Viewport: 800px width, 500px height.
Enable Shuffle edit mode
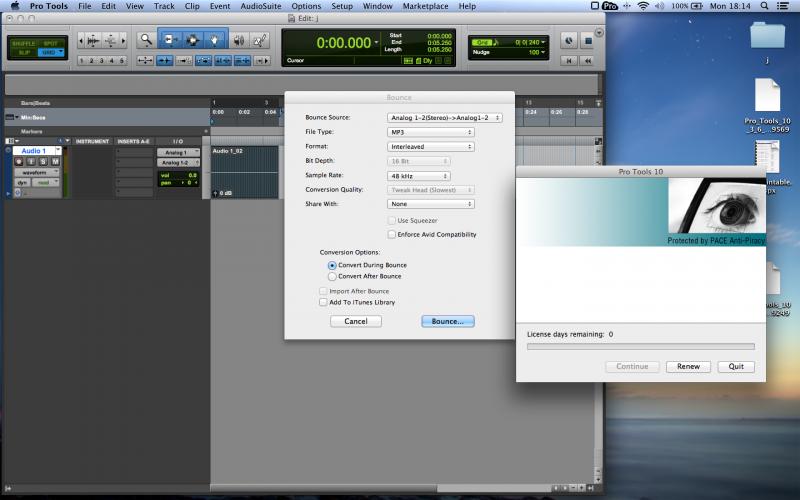pyautogui.click(x=23, y=43)
